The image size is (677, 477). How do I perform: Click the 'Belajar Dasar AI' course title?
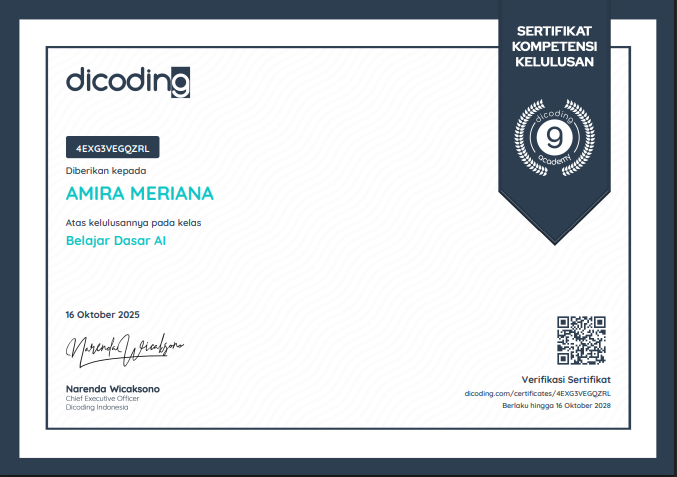(x=116, y=240)
